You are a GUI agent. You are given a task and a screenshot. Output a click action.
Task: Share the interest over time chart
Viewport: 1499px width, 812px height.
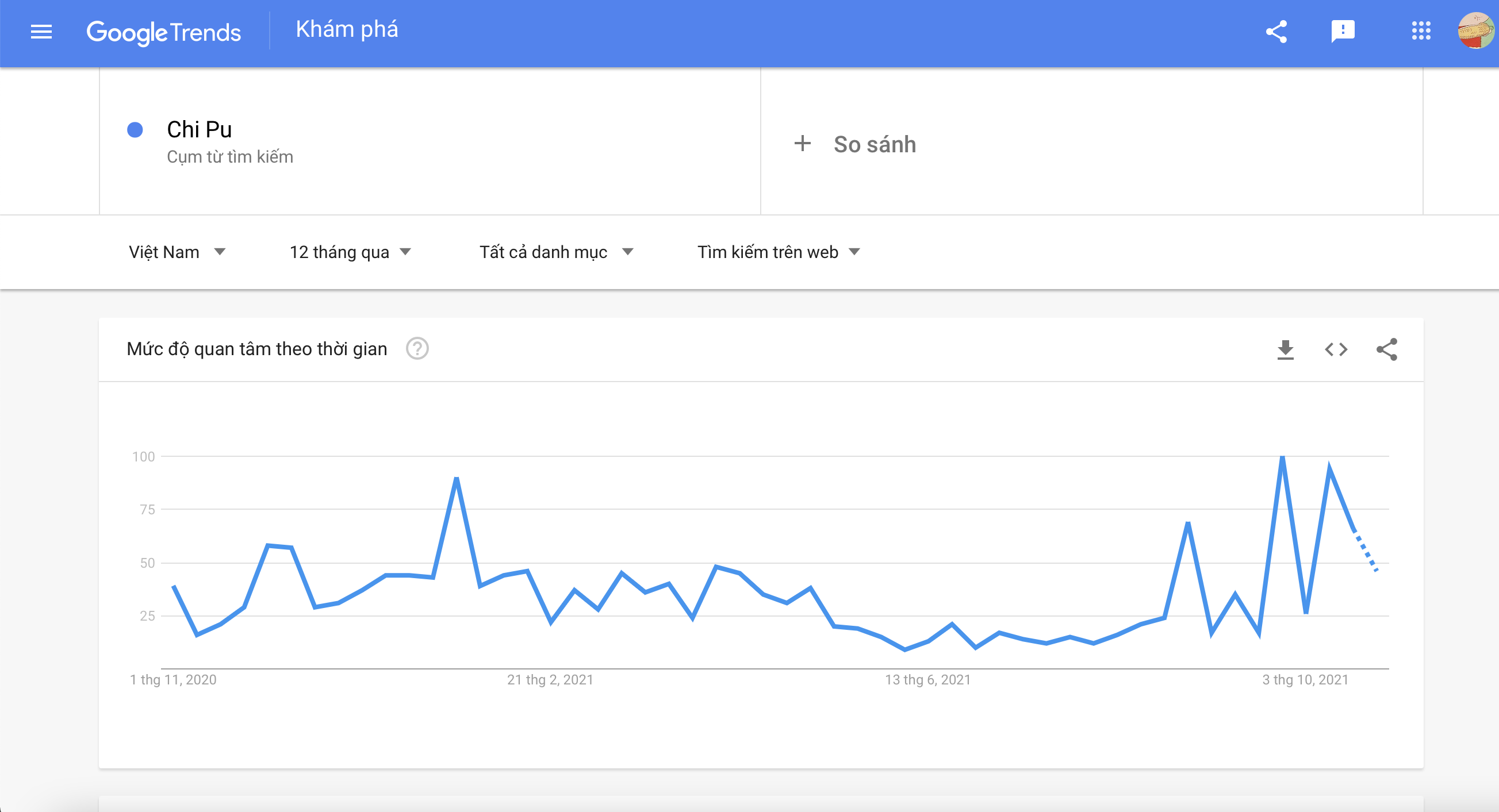click(x=1387, y=349)
